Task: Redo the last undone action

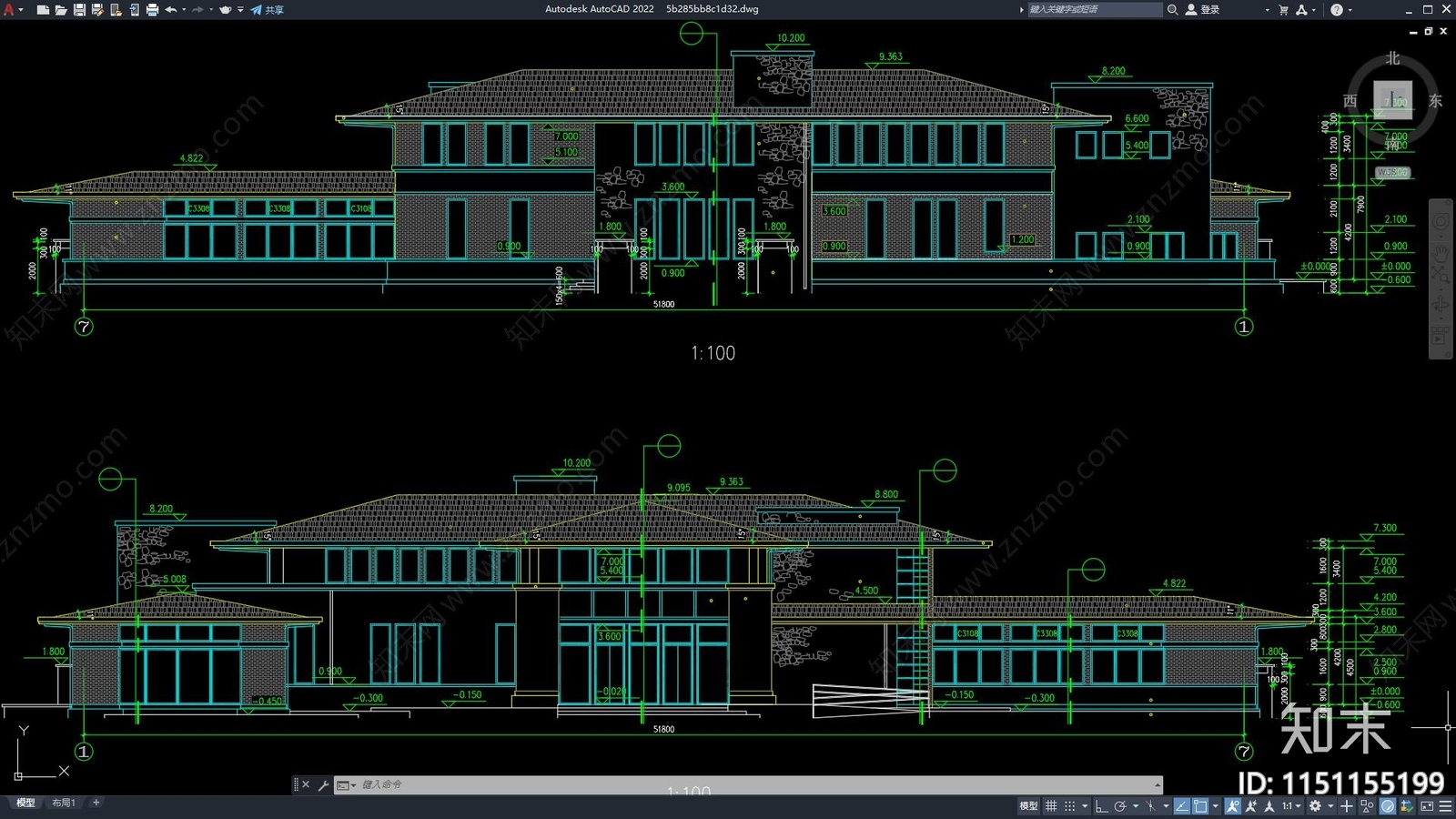Action: coord(197,10)
